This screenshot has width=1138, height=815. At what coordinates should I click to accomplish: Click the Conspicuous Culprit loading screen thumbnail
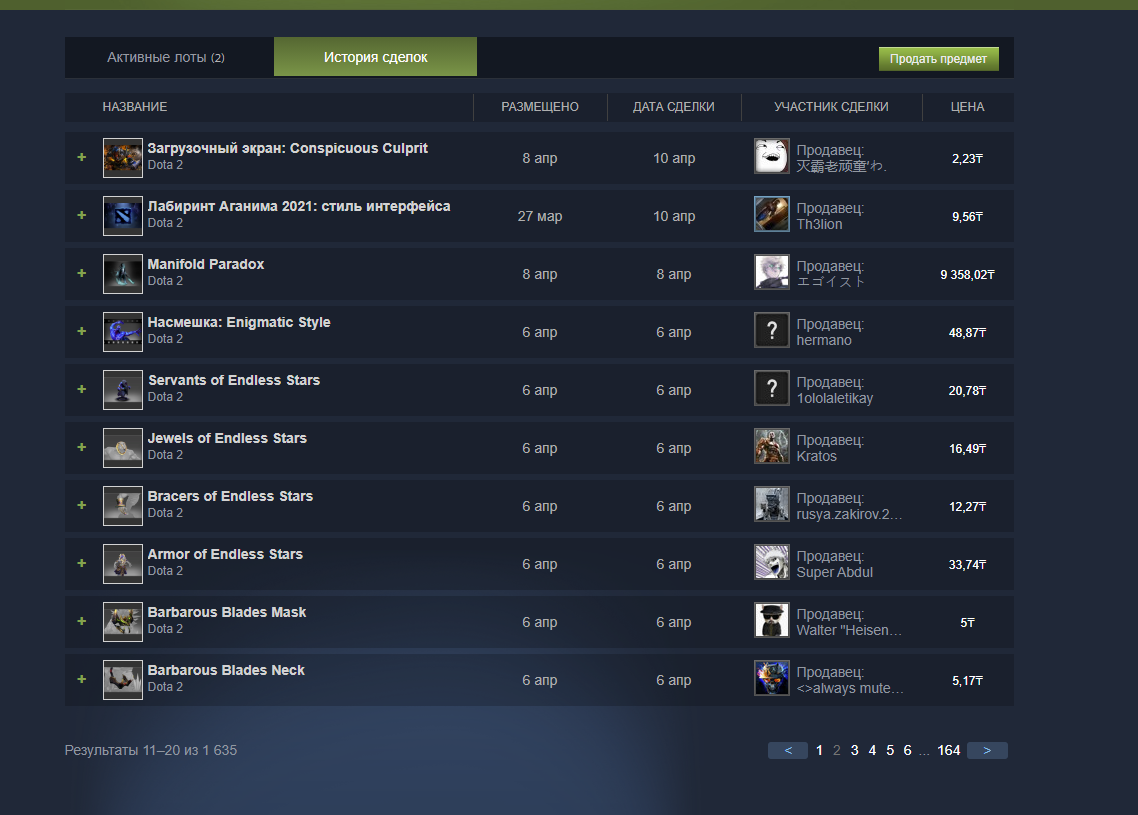pyautogui.click(x=122, y=157)
